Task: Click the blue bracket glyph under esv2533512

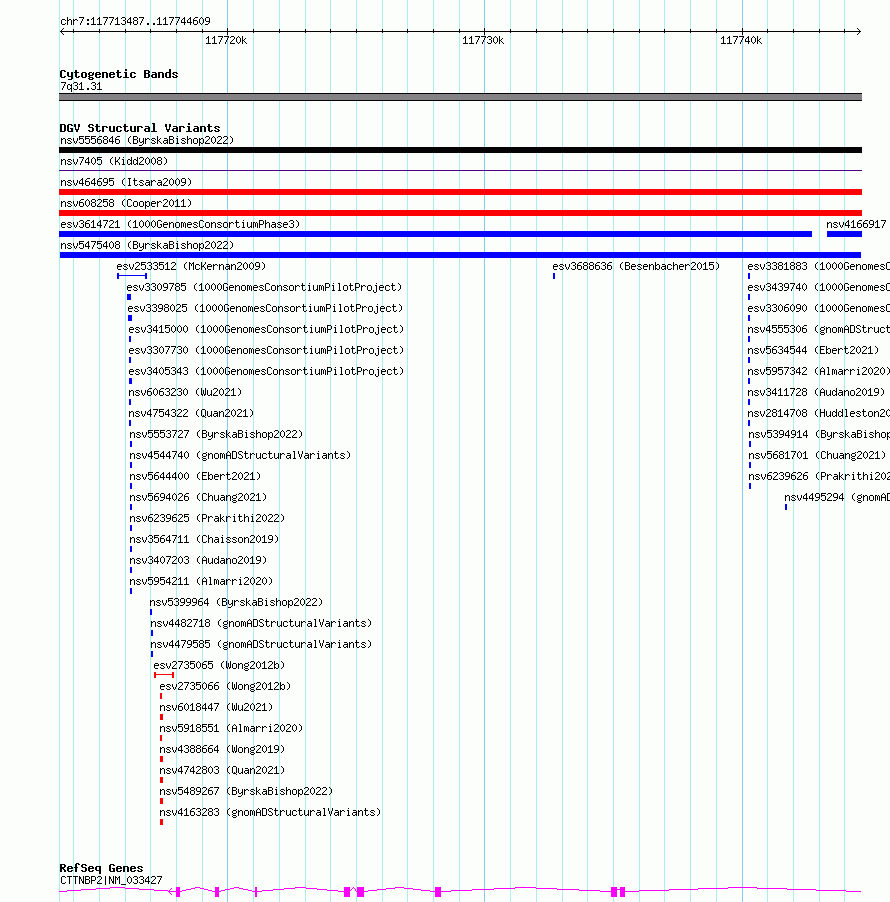Action: [x=132, y=276]
